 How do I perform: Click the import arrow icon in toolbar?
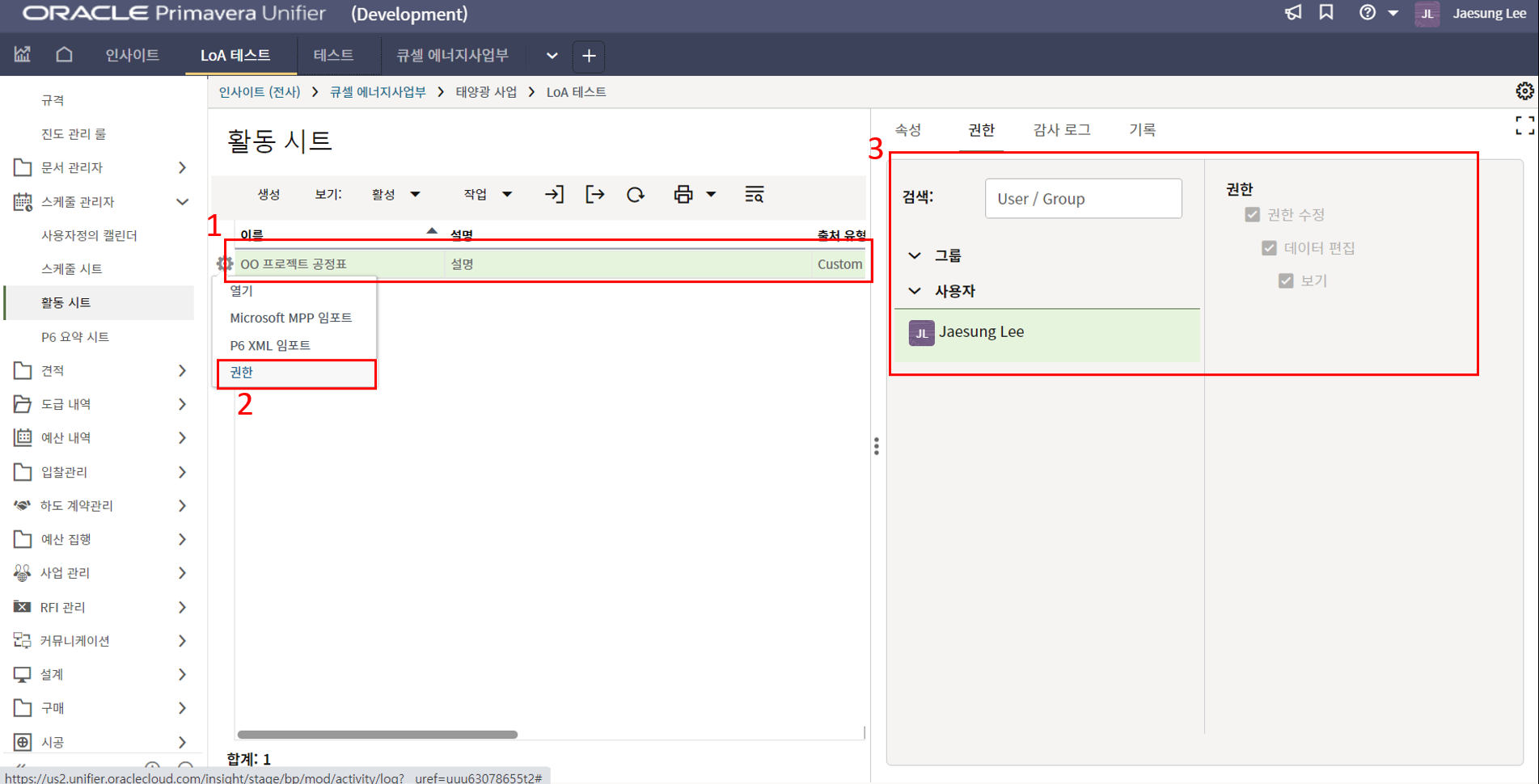(x=554, y=195)
